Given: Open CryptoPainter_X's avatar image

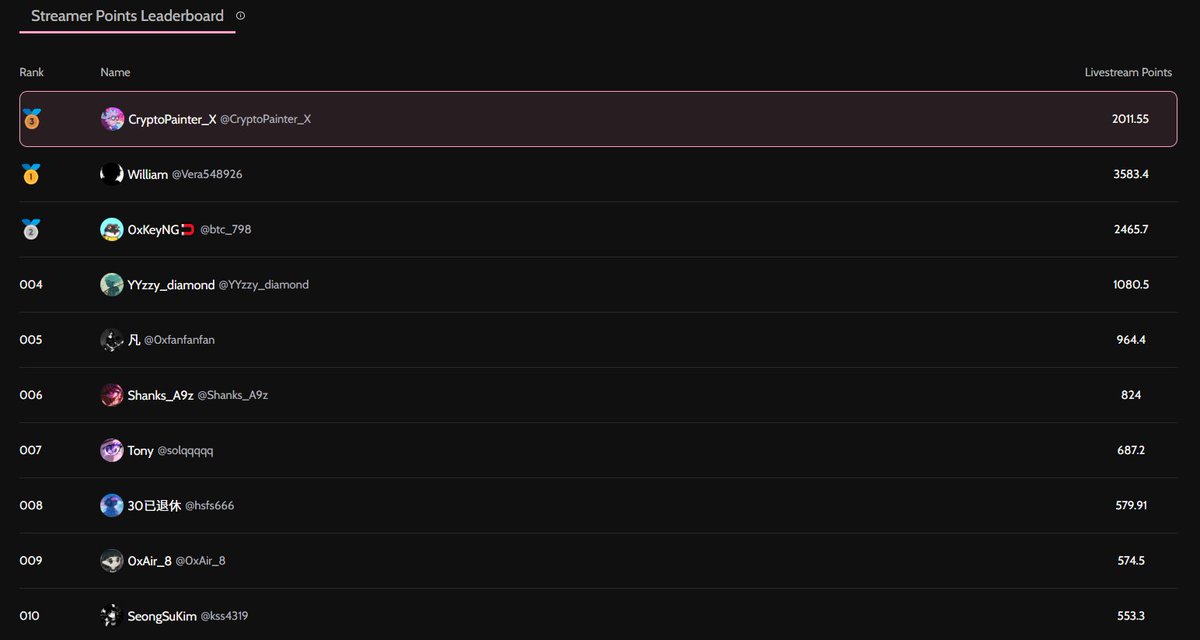Looking at the screenshot, I should coord(112,119).
